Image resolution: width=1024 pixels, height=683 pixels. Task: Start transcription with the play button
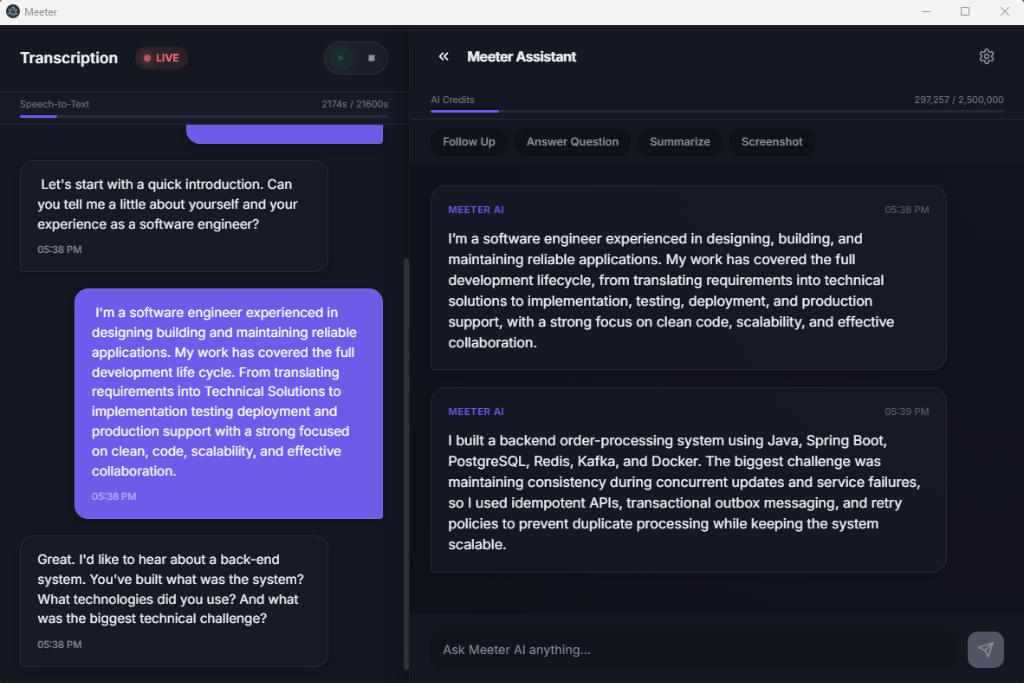coord(340,58)
